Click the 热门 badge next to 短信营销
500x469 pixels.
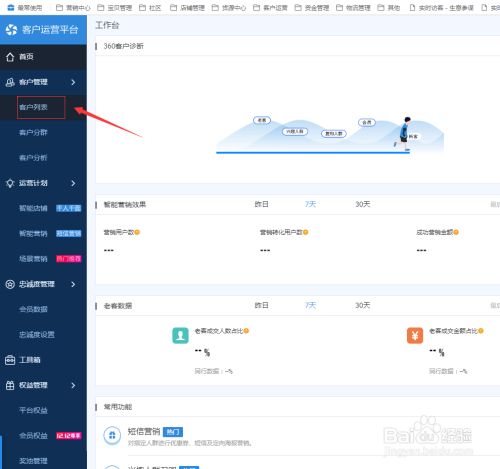tap(173, 432)
